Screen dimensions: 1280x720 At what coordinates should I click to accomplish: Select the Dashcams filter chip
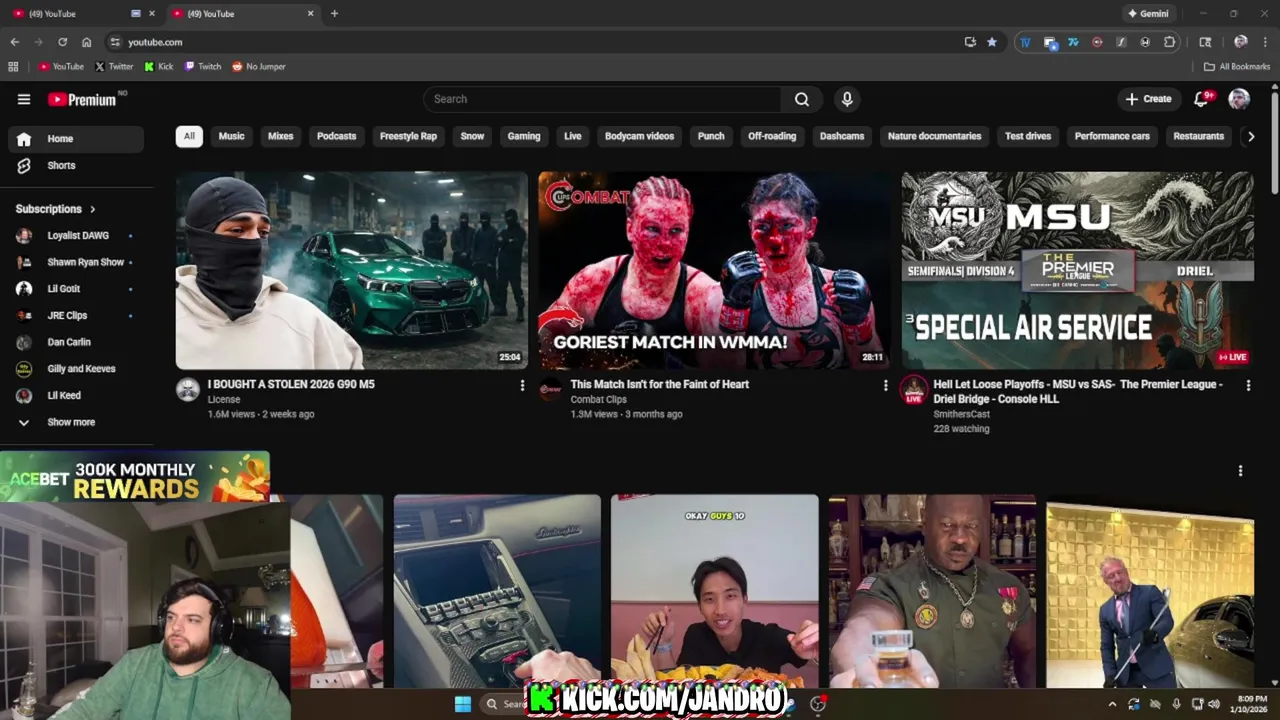click(x=842, y=136)
